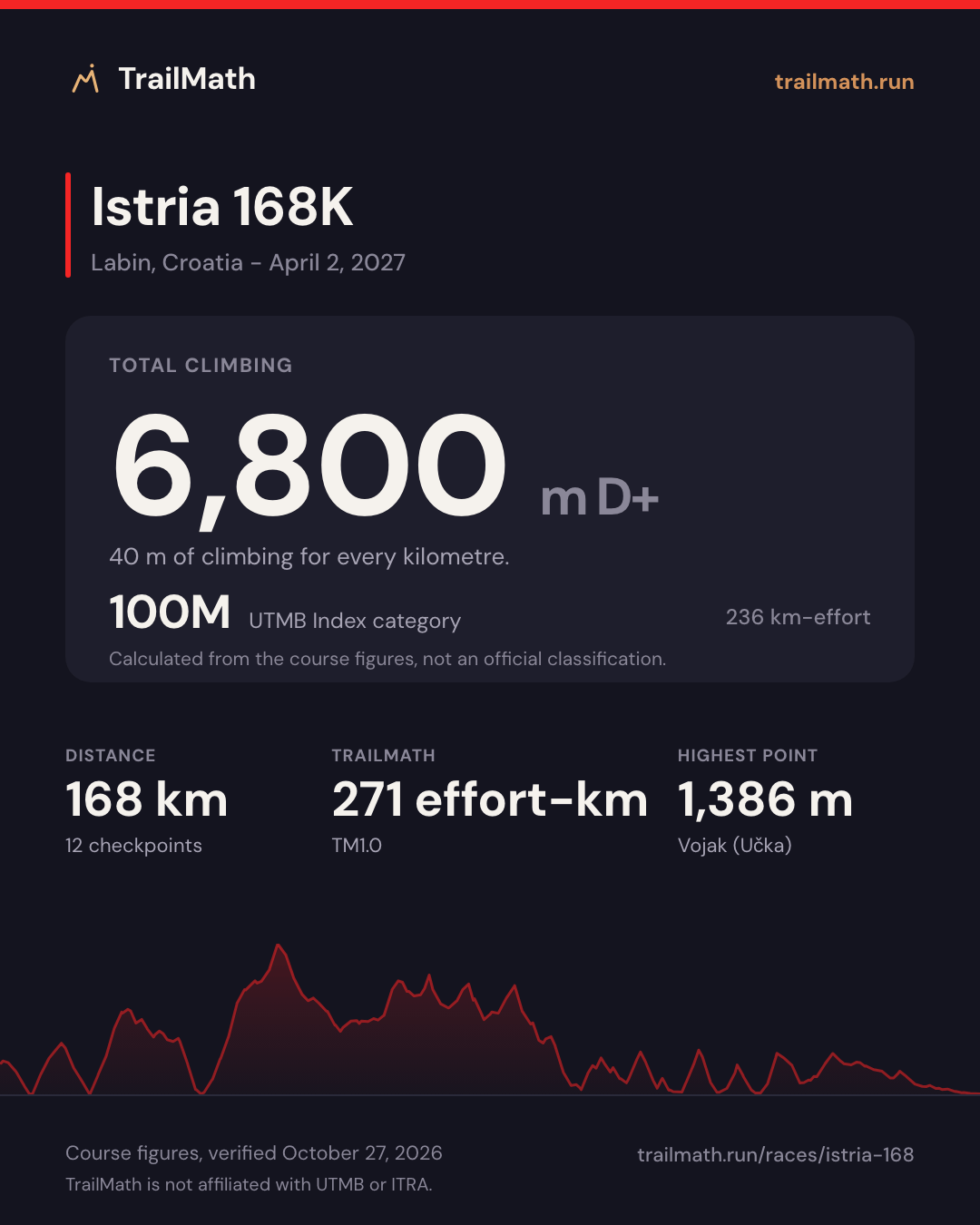The height and width of the screenshot is (1225, 980).
Task: Select the 100M category value
Action: (x=170, y=612)
